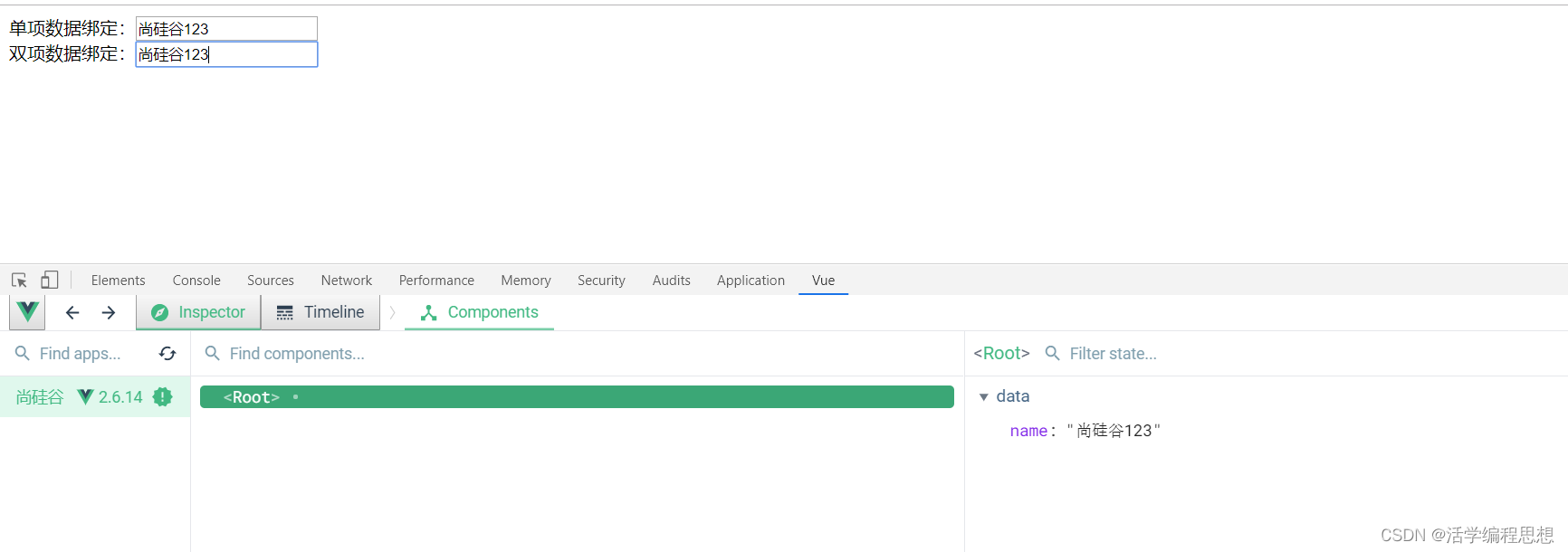Focus the Find components search field
1568x552 pixels.
click(579, 354)
